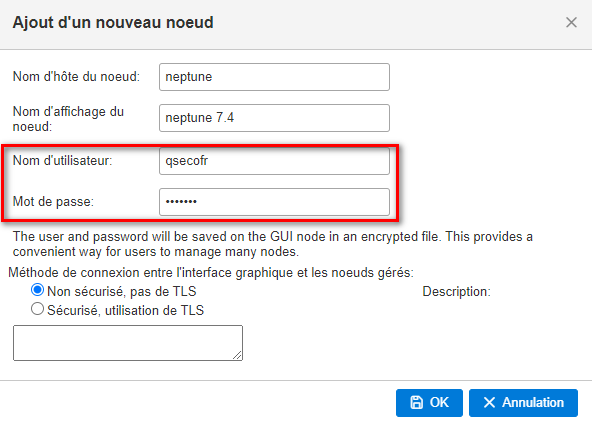Click the description textarea resize grip
The image size is (592, 421).
click(237, 355)
